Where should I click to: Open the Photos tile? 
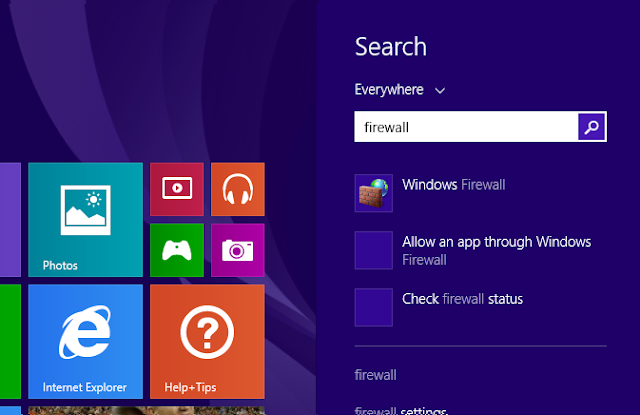85,220
